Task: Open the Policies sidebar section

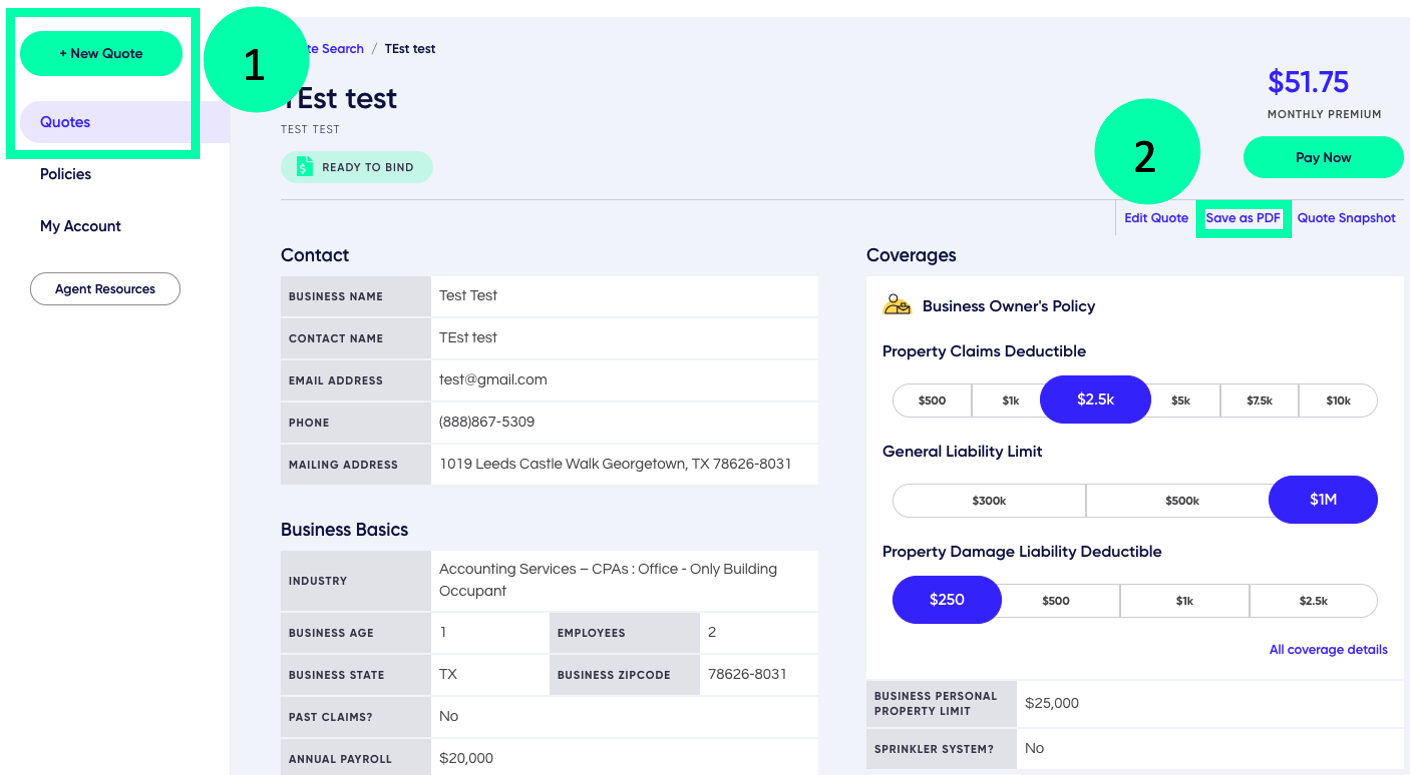Action: [65, 174]
